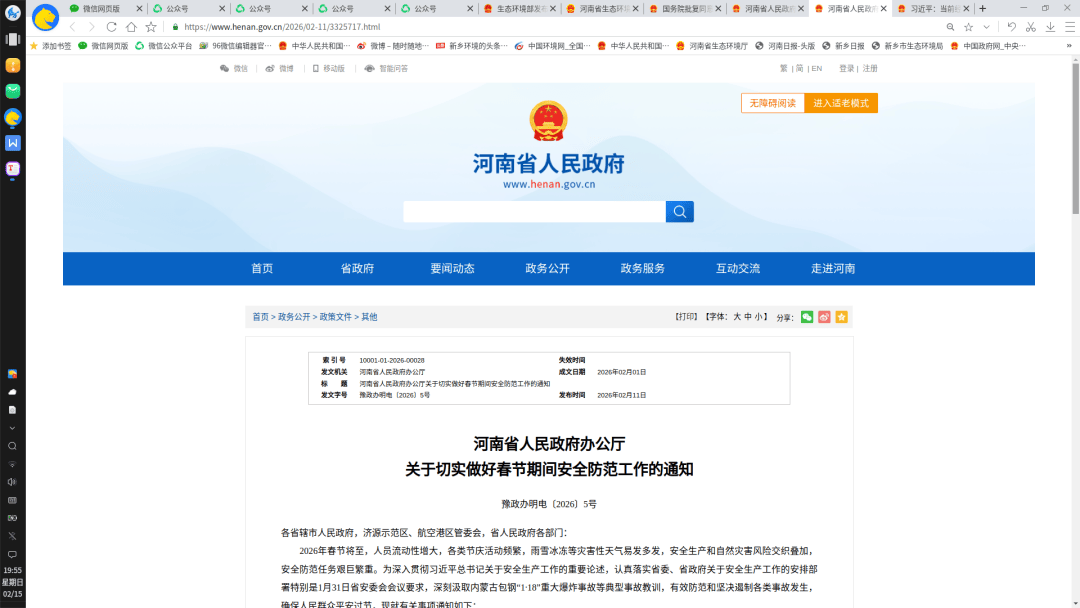Viewport: 1080px width, 608px height.
Task: Share article via WeChat icon
Action: coord(807,317)
